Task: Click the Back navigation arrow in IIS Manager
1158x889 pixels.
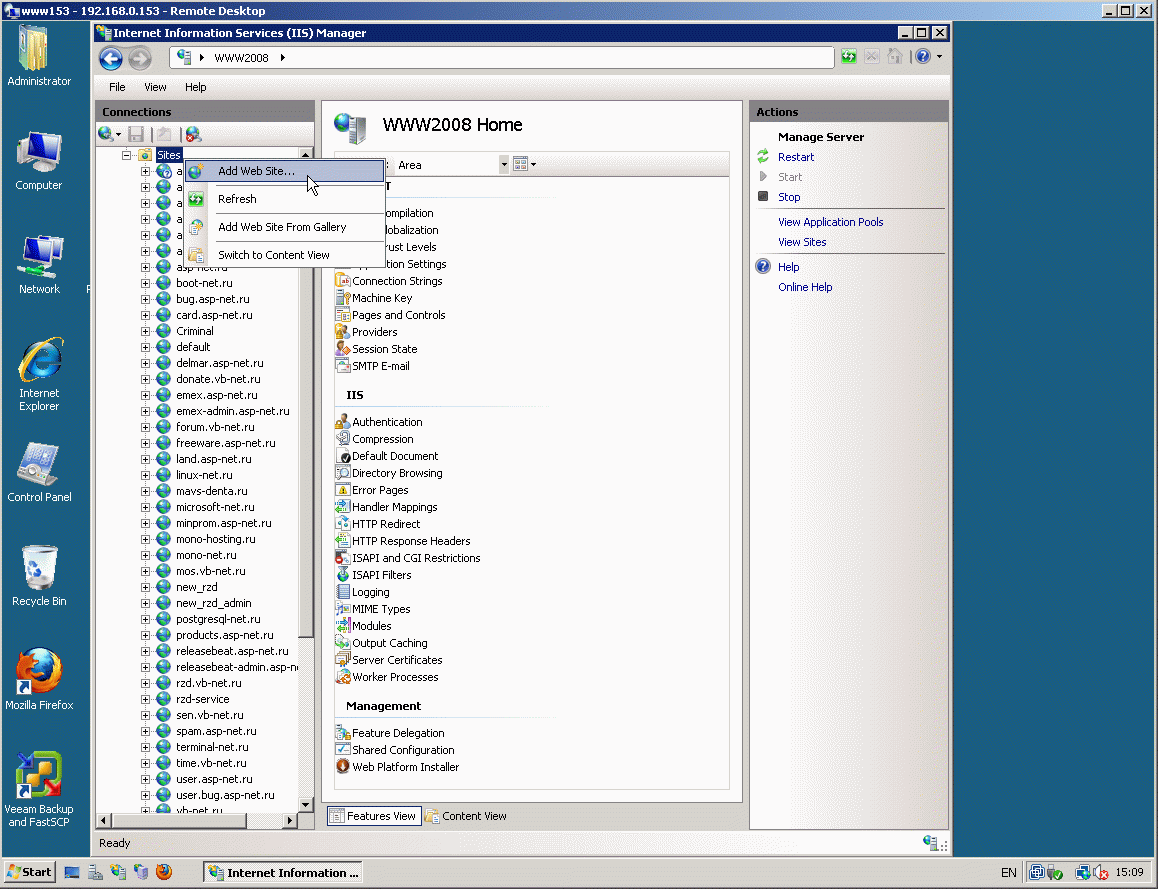Action: 111,58
